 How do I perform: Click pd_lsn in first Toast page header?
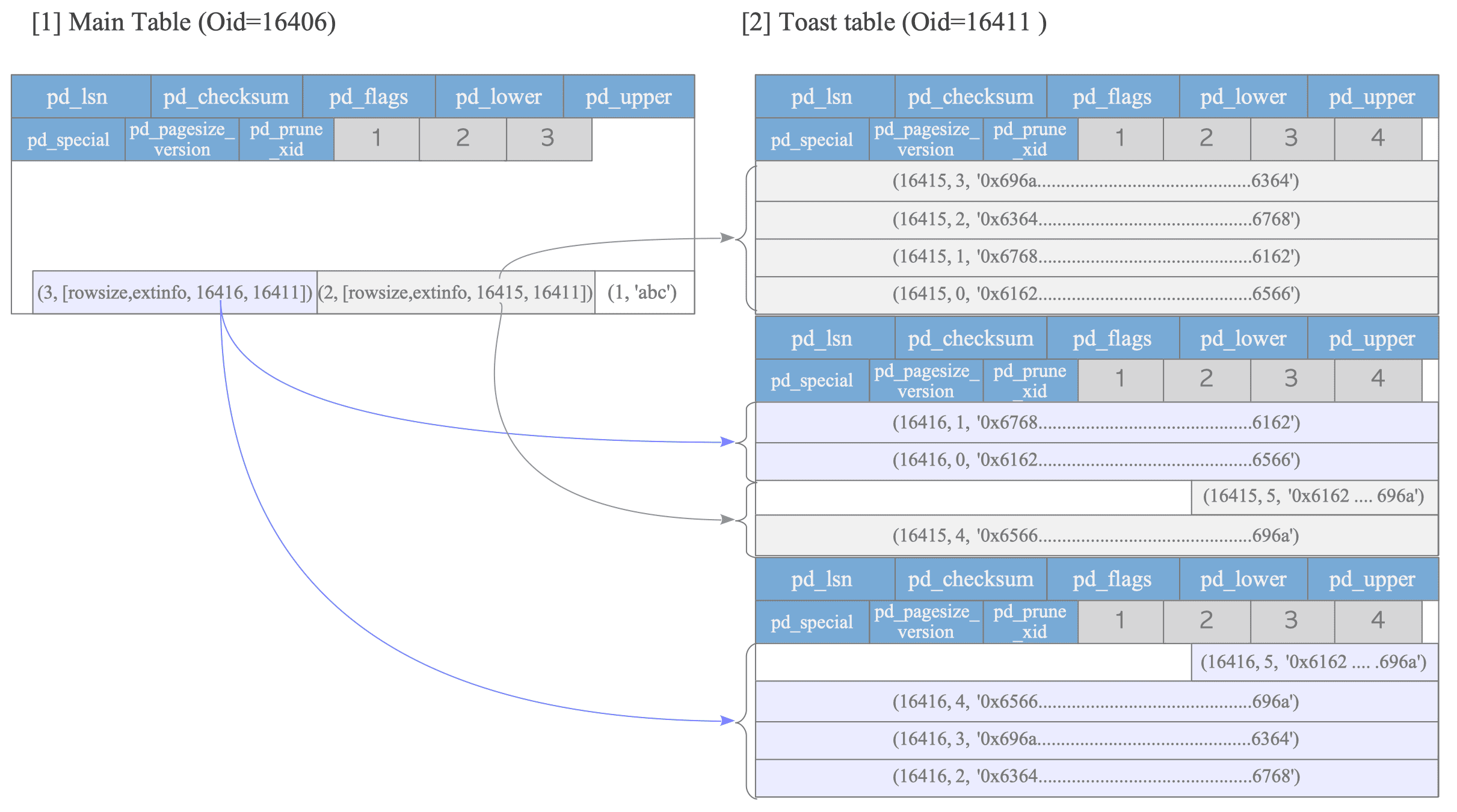pyautogui.click(x=825, y=96)
